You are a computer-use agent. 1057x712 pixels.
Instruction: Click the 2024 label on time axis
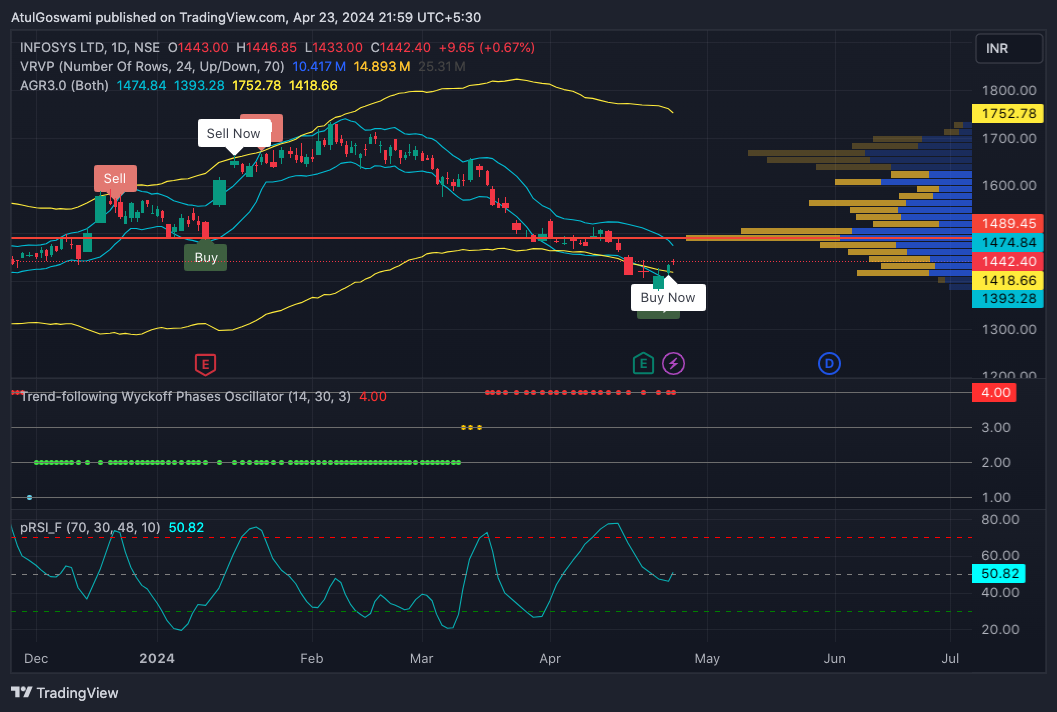pos(156,659)
